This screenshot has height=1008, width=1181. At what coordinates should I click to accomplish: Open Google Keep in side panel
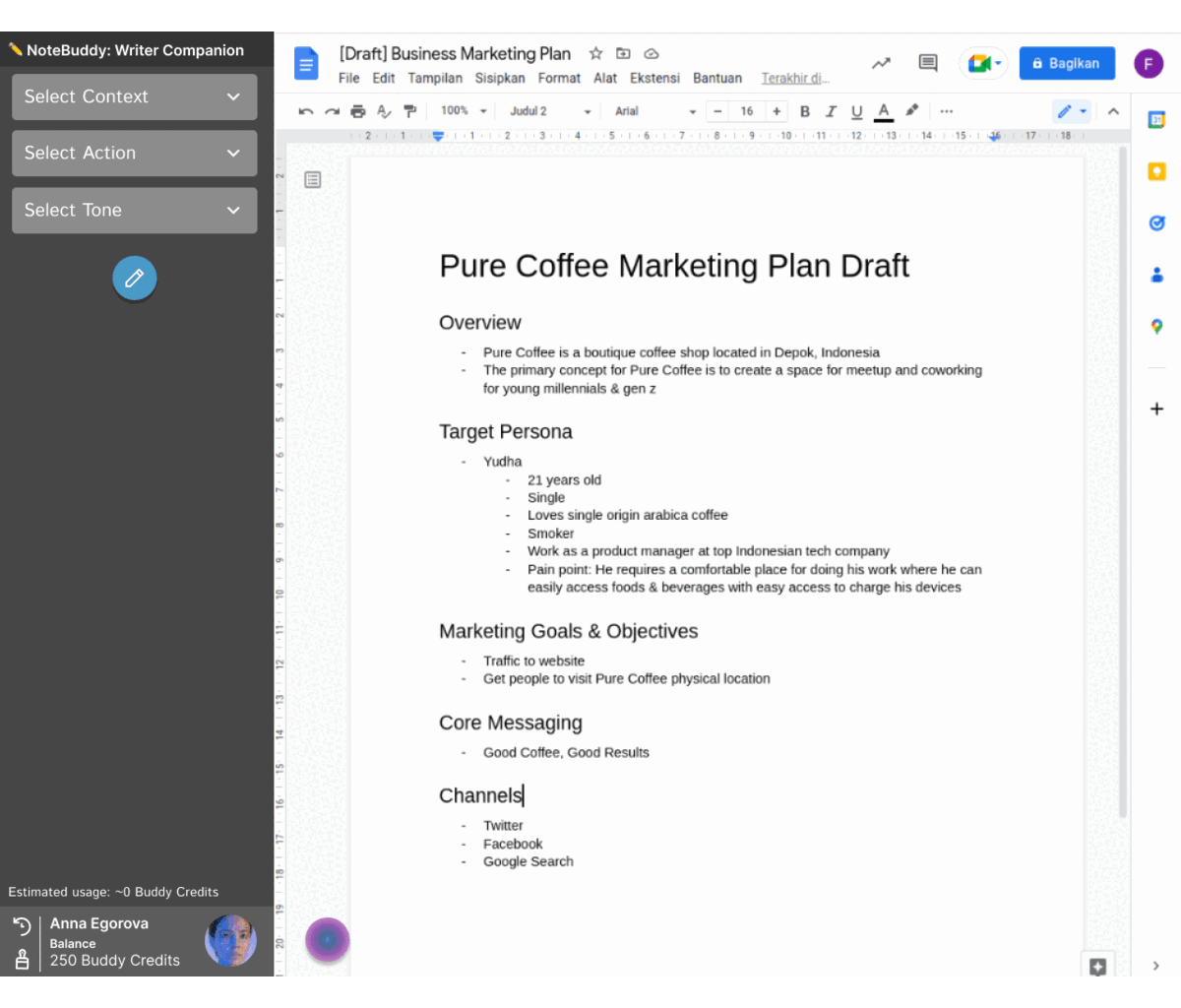pyautogui.click(x=1156, y=171)
